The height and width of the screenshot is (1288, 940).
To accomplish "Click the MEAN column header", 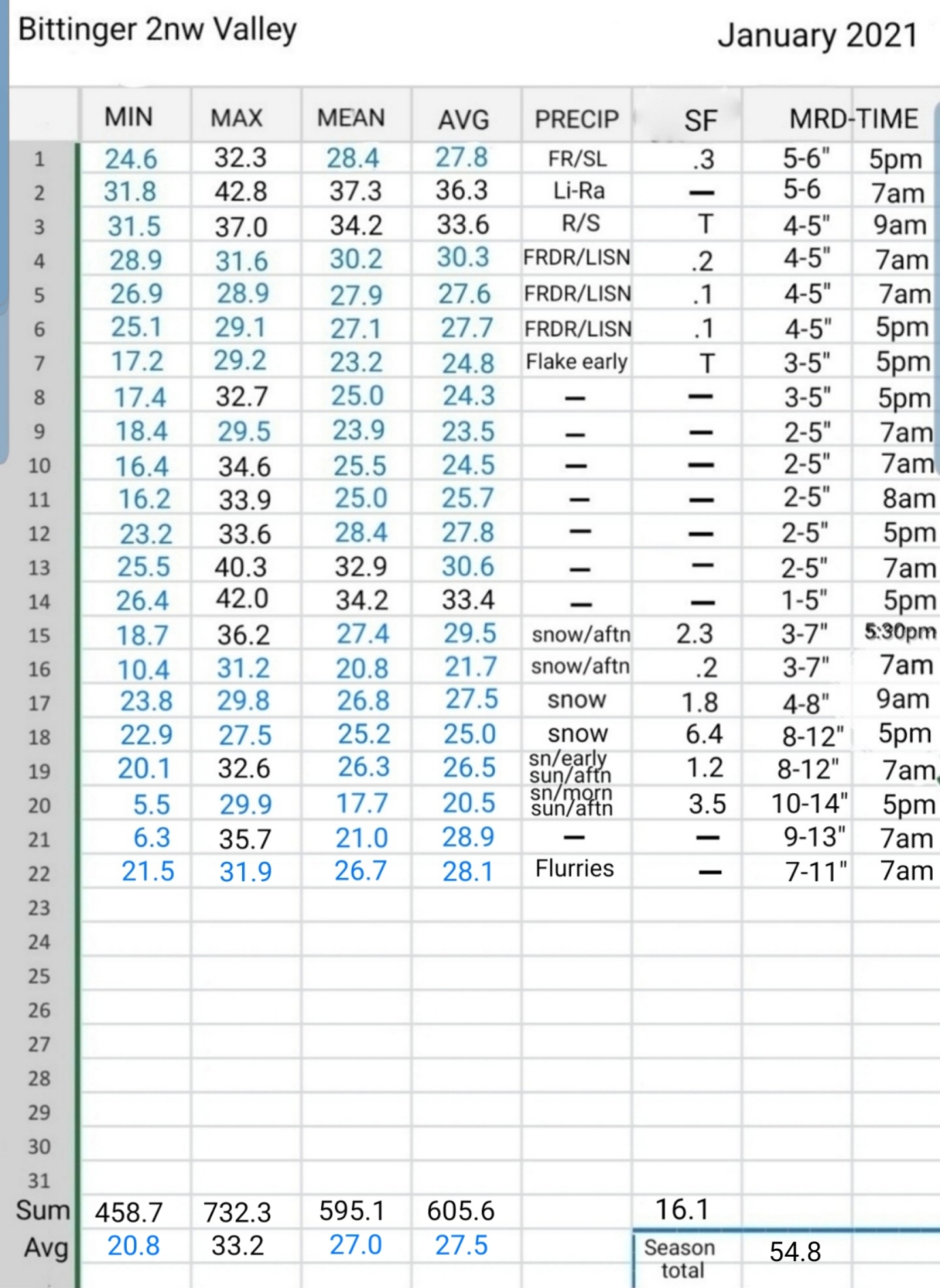I will click(x=351, y=118).
